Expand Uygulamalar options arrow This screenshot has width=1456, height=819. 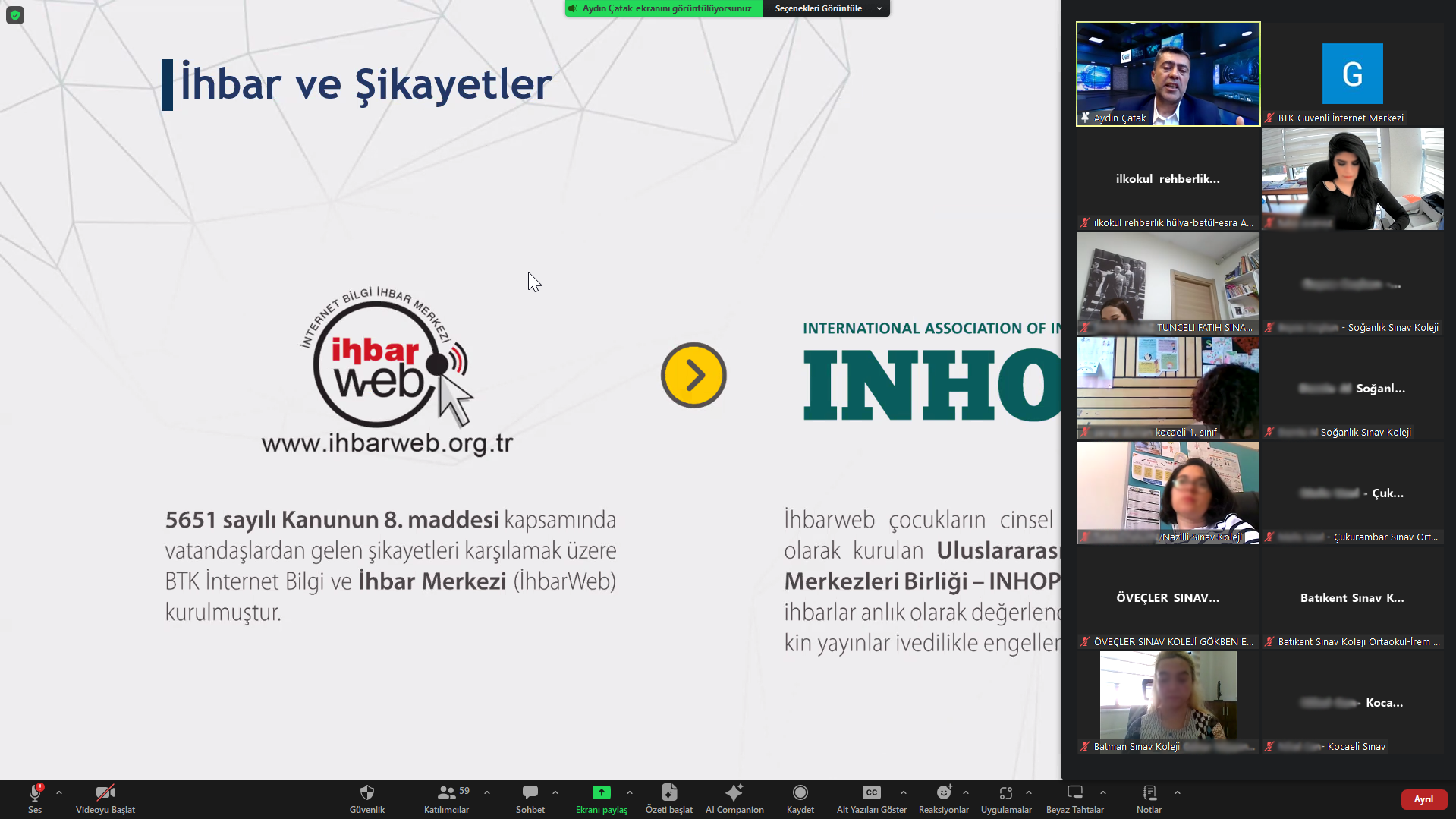tap(1029, 792)
